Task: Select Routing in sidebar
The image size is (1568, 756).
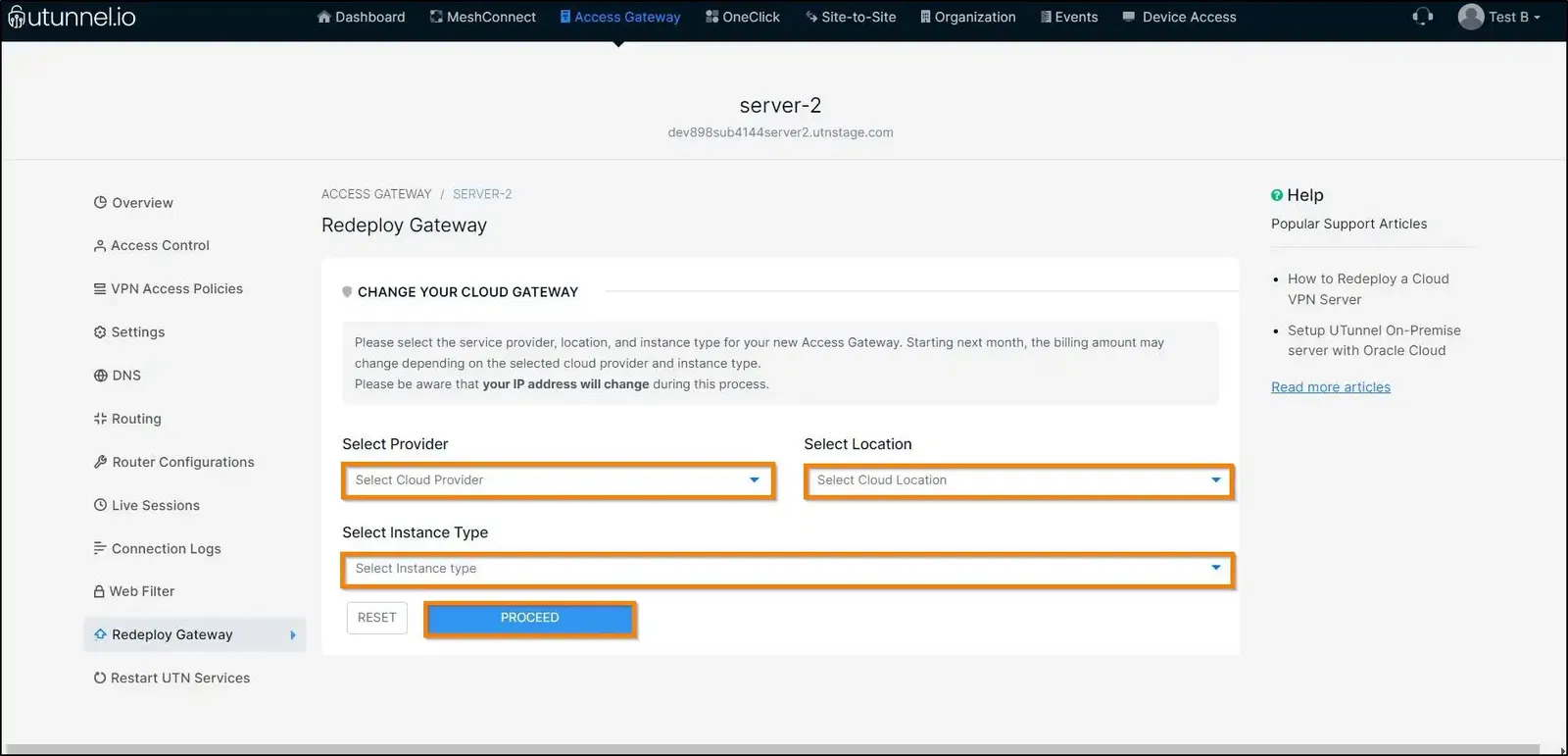Action: pyautogui.click(x=127, y=419)
